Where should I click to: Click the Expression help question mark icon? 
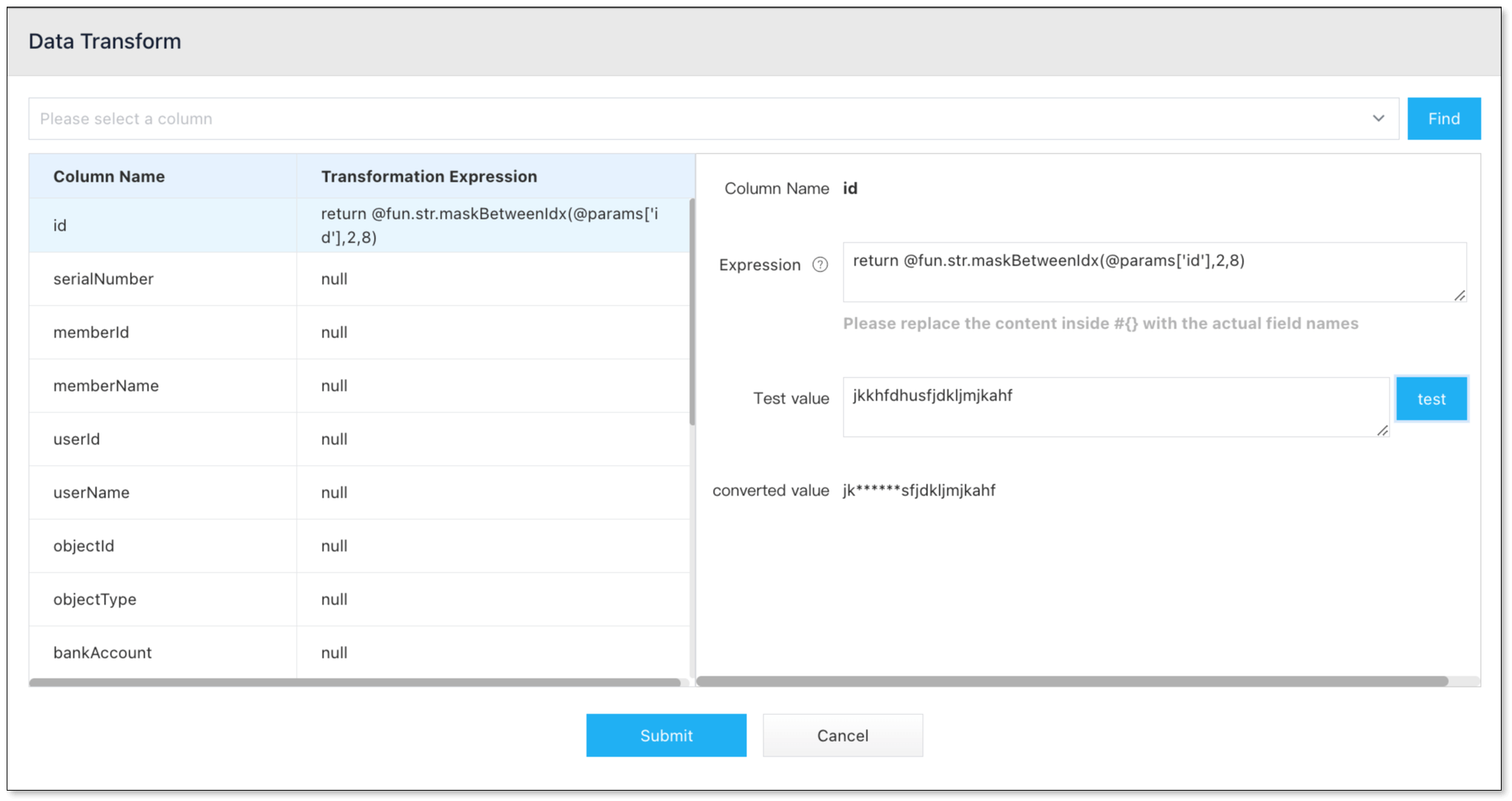(820, 265)
